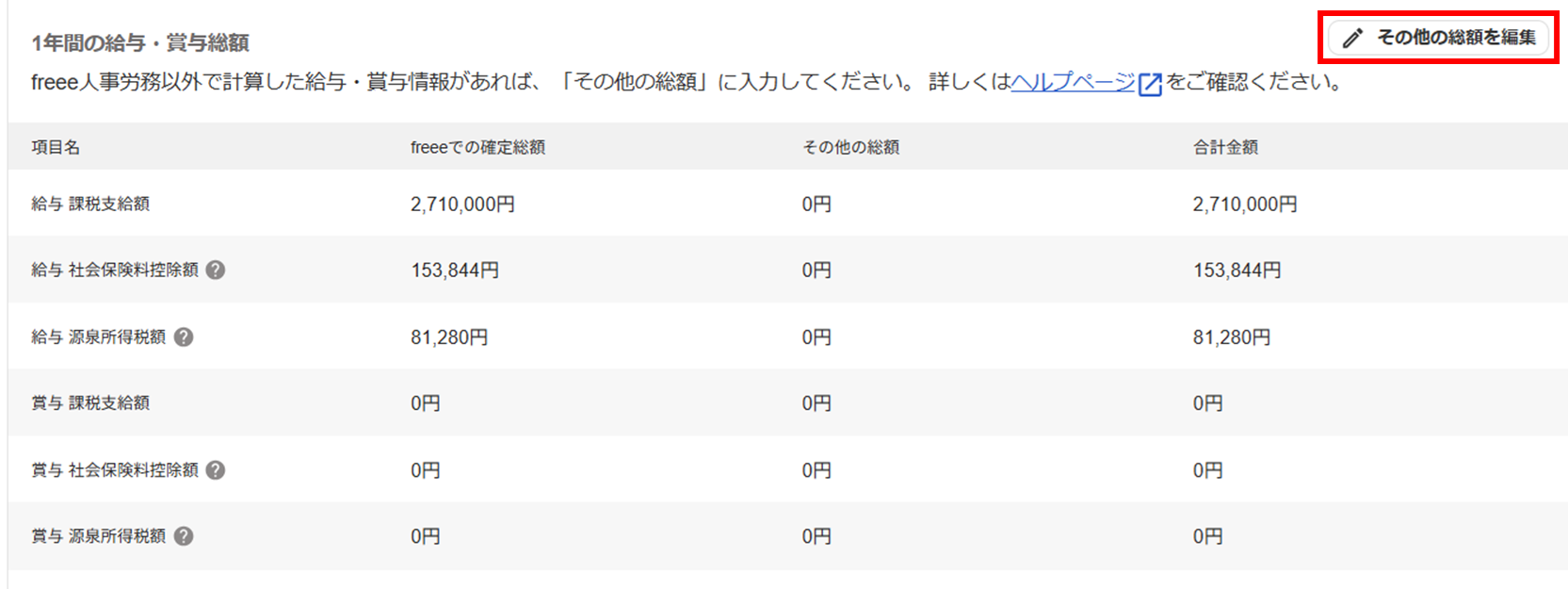Screen dimensions: 1568x589
Task: Click the external link icon beside ヘルプページ
Action: click(x=1150, y=84)
